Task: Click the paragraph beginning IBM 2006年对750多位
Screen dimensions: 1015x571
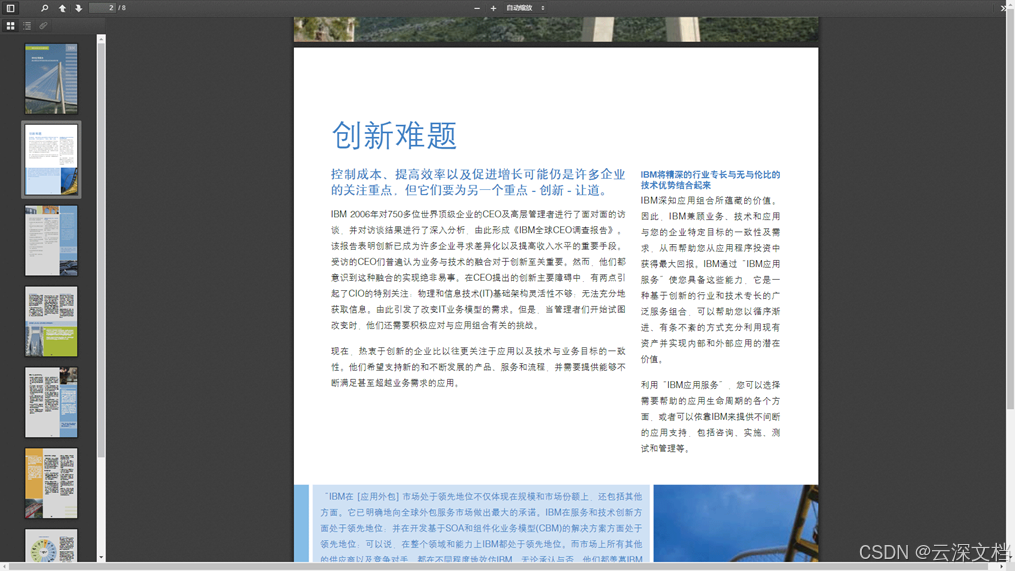Action: (x=478, y=269)
